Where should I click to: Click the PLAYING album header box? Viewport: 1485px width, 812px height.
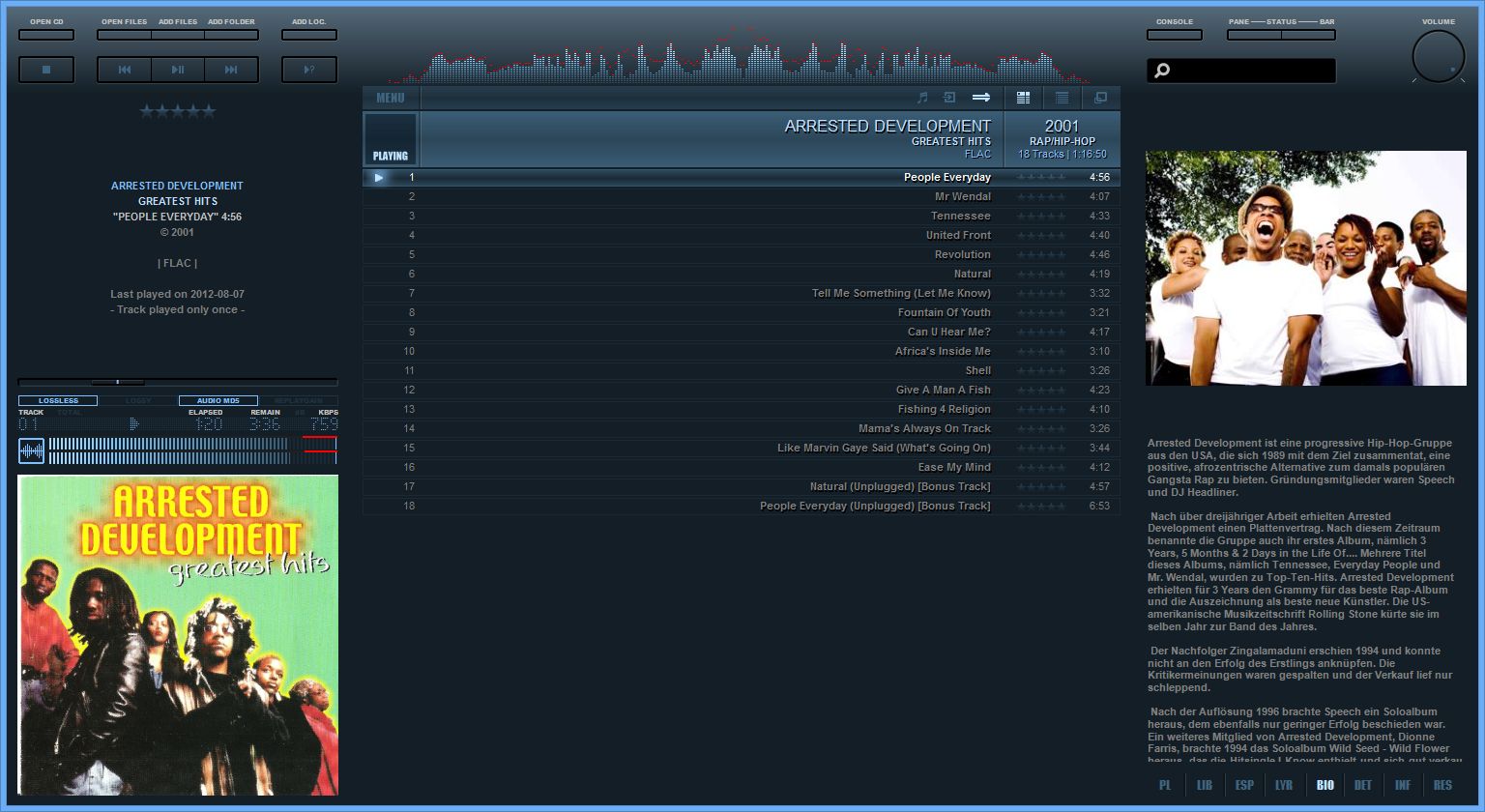tap(391, 139)
